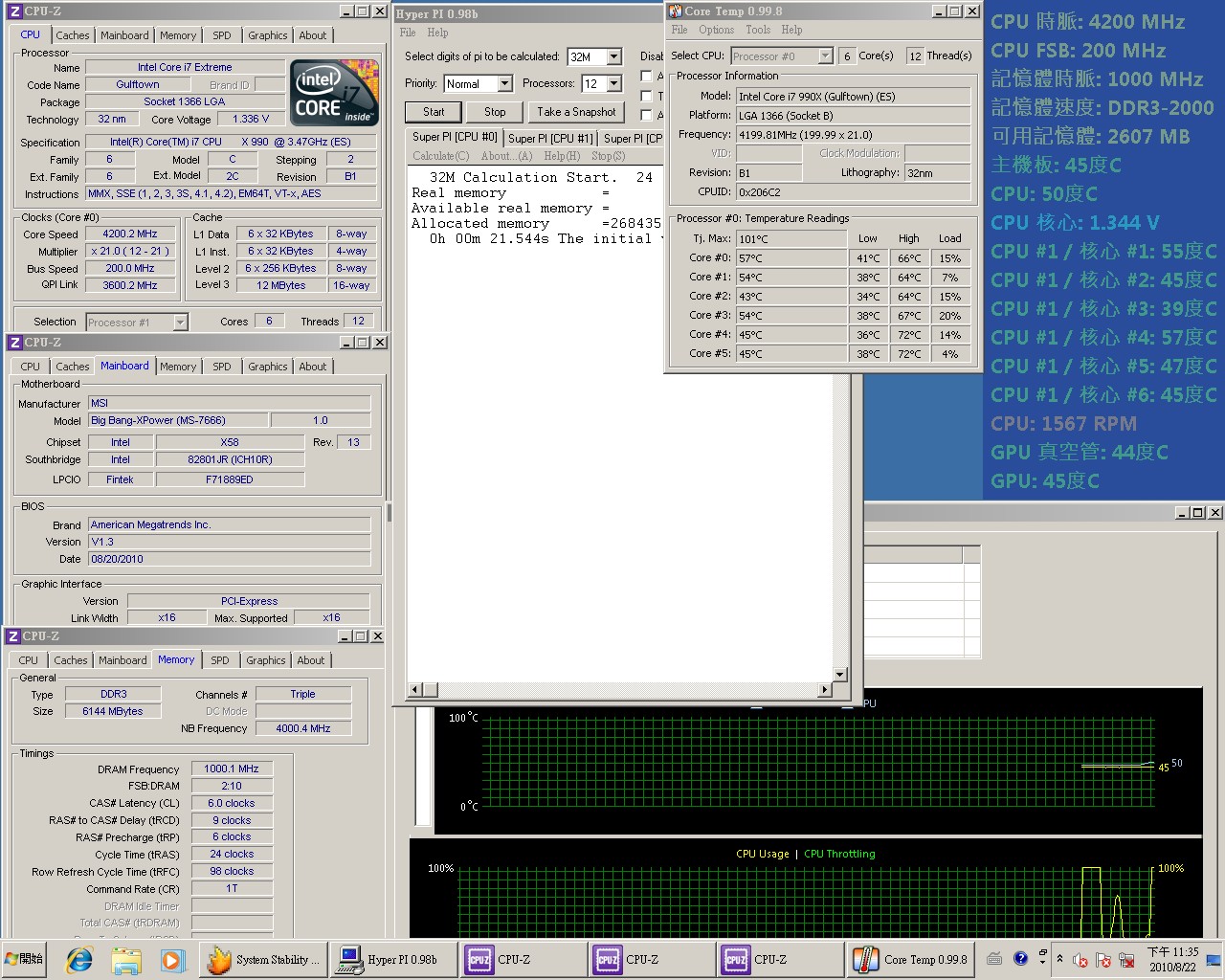Click Hyper PI horizontal scrollbar left arrow
Viewport: 1225px width, 980px height.
(415, 689)
